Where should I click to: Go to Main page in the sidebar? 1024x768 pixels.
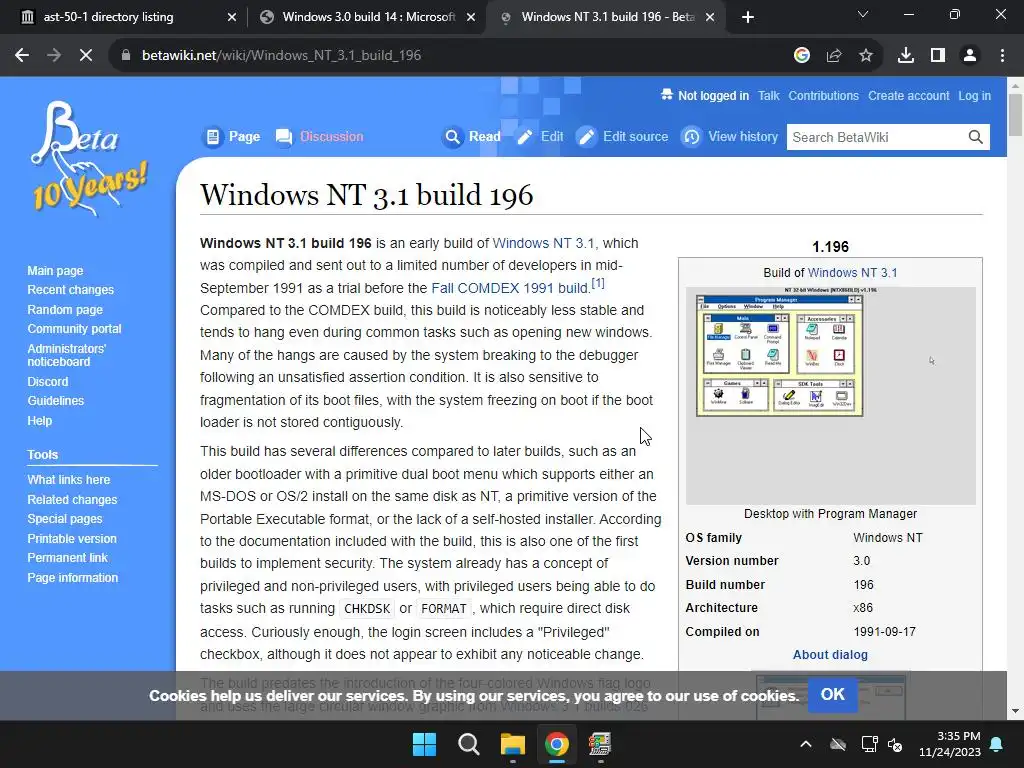pos(55,270)
